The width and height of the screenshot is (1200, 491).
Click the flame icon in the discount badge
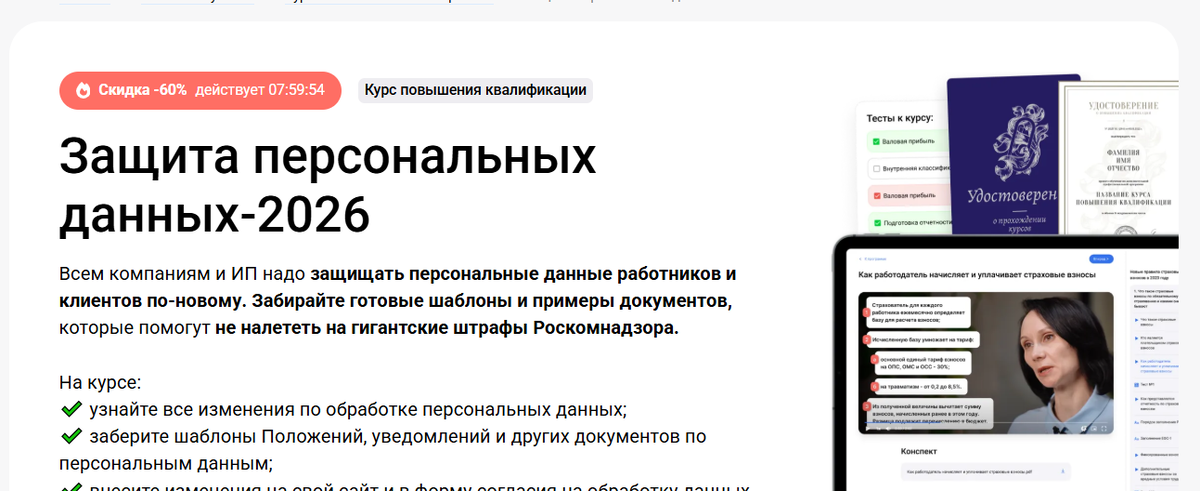coord(83,90)
